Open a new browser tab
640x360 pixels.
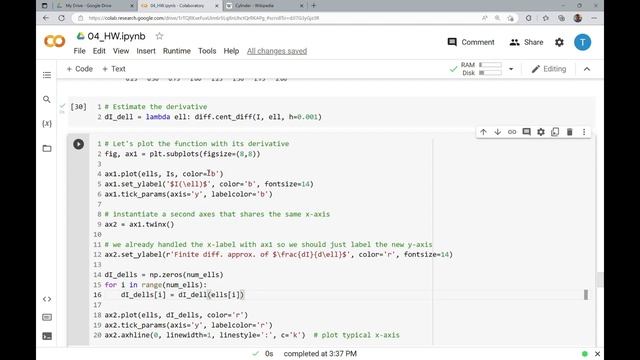tap(314, 6)
